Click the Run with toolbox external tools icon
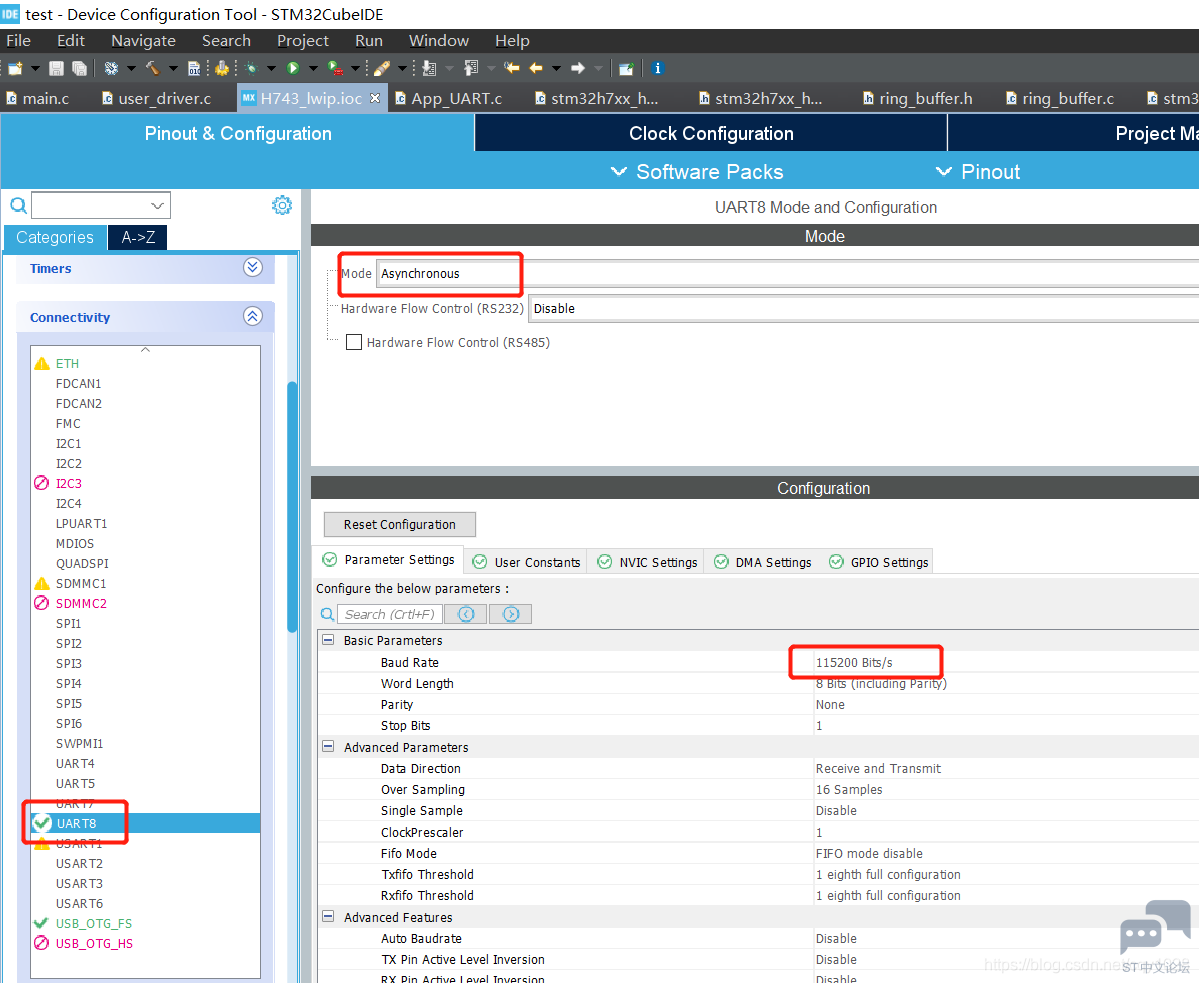The height and width of the screenshot is (983, 1199). (x=335, y=69)
